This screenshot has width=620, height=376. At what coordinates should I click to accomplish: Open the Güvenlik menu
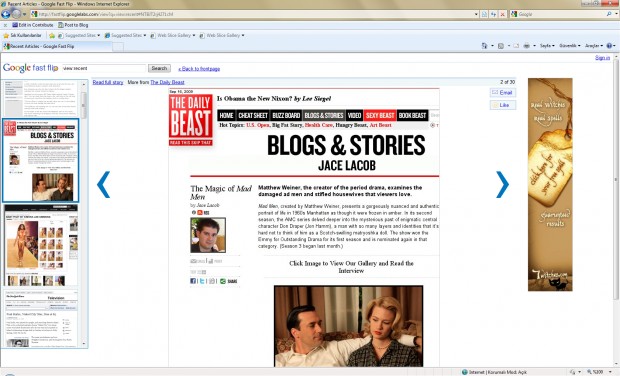[569, 46]
